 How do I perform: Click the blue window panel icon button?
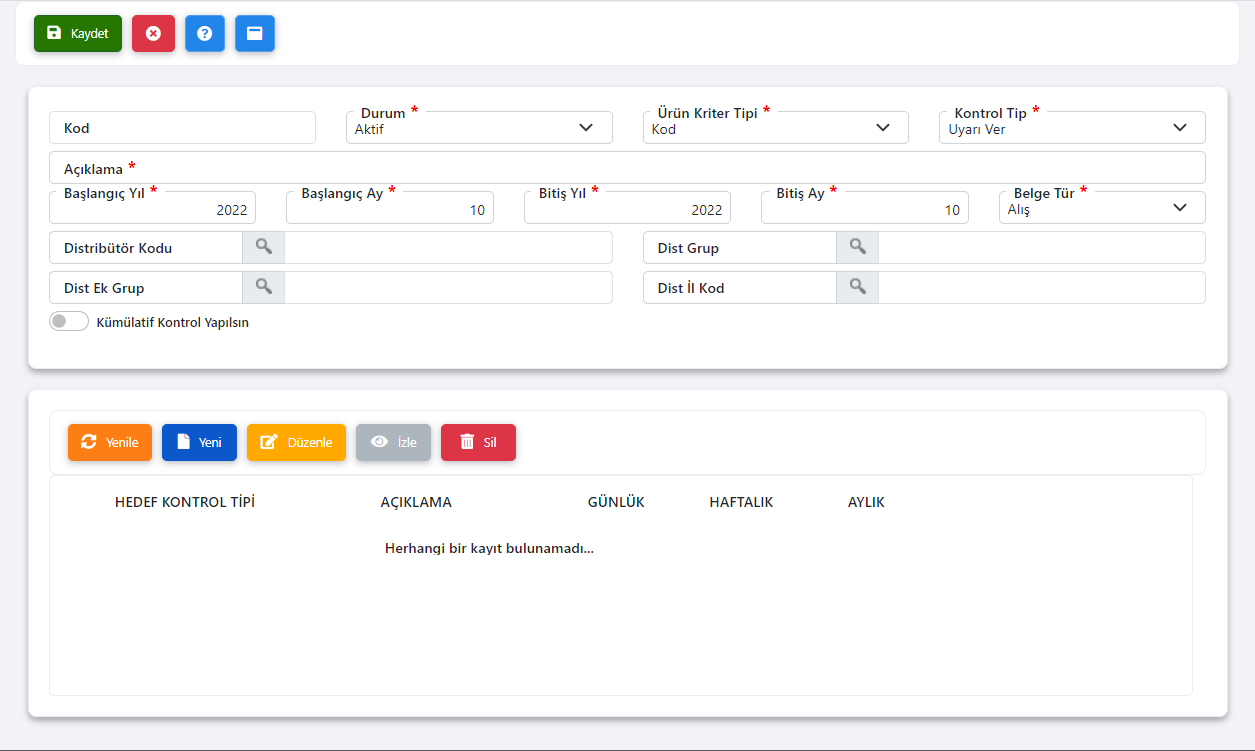[x=255, y=33]
